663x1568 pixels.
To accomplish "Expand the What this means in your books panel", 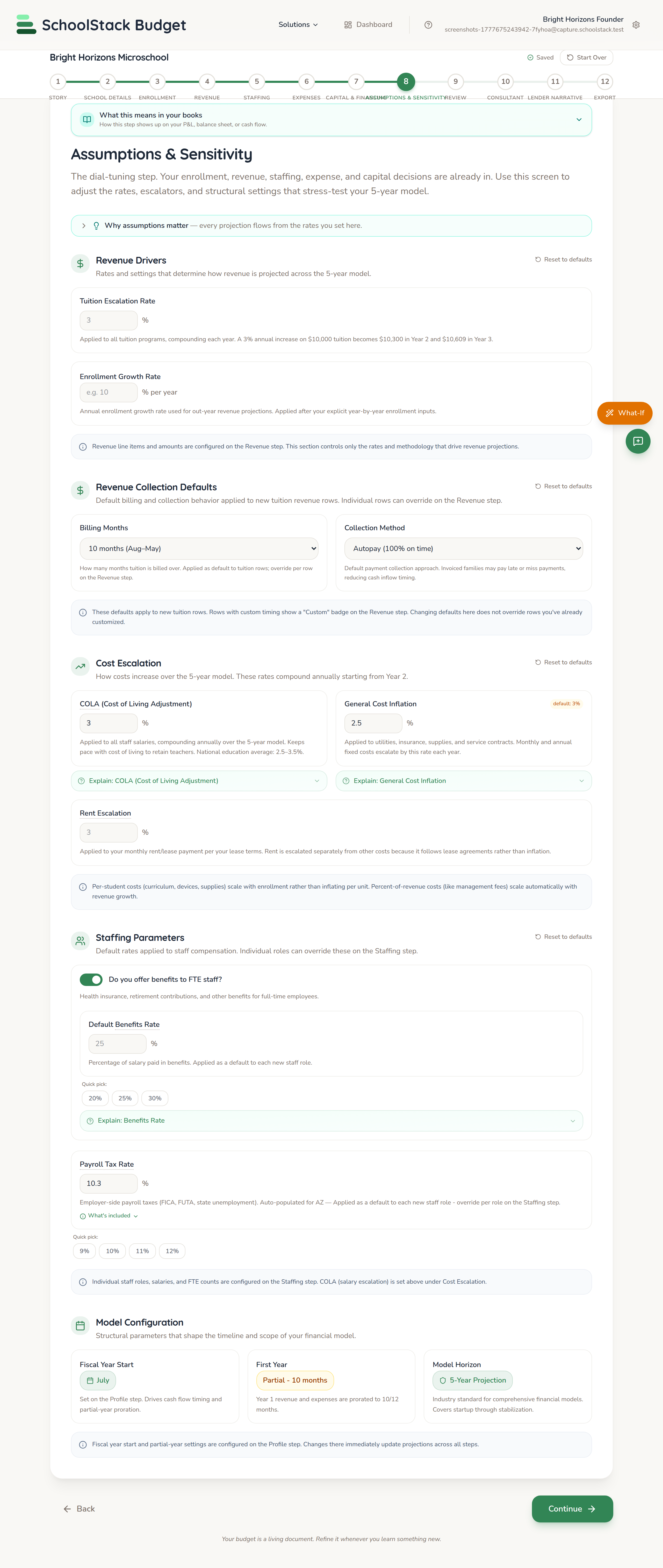I will (x=331, y=120).
